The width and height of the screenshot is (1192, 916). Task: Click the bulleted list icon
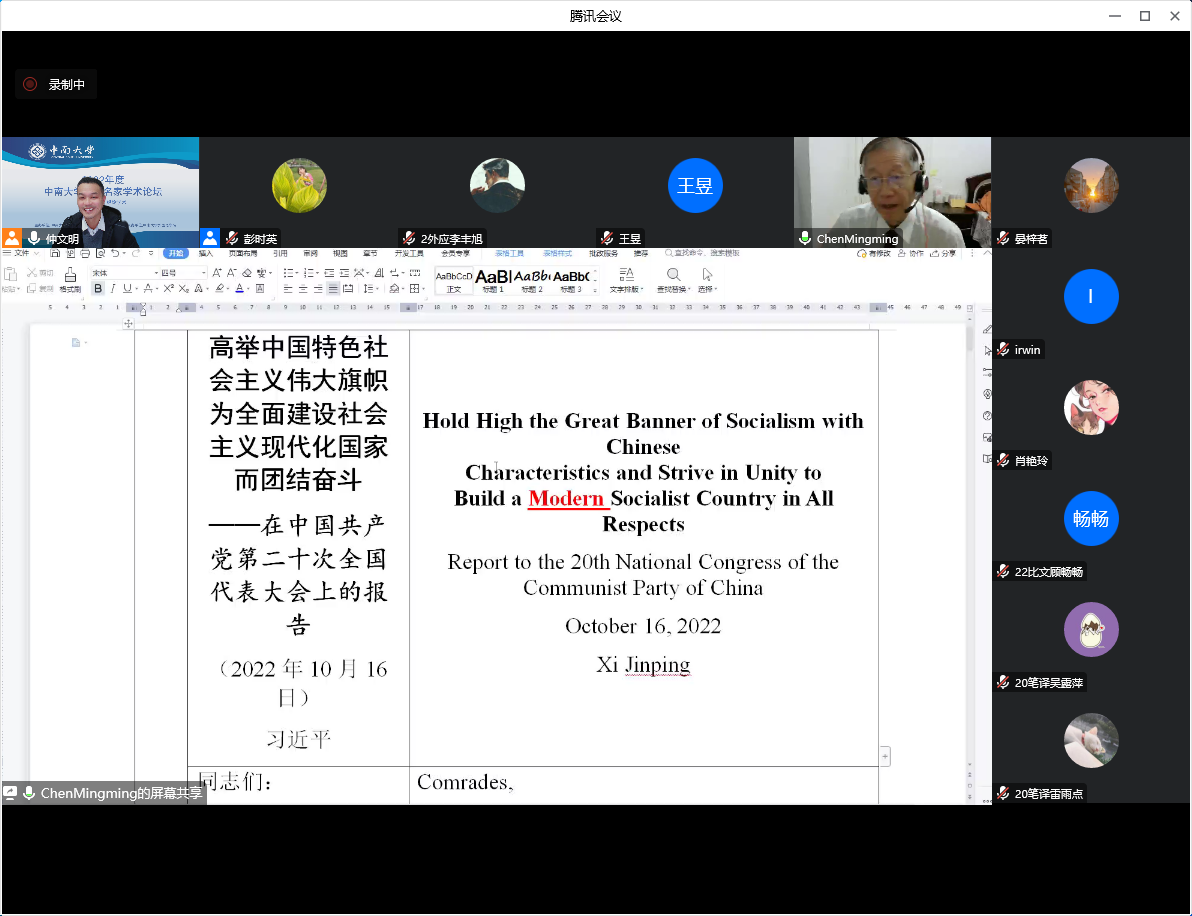click(x=288, y=273)
